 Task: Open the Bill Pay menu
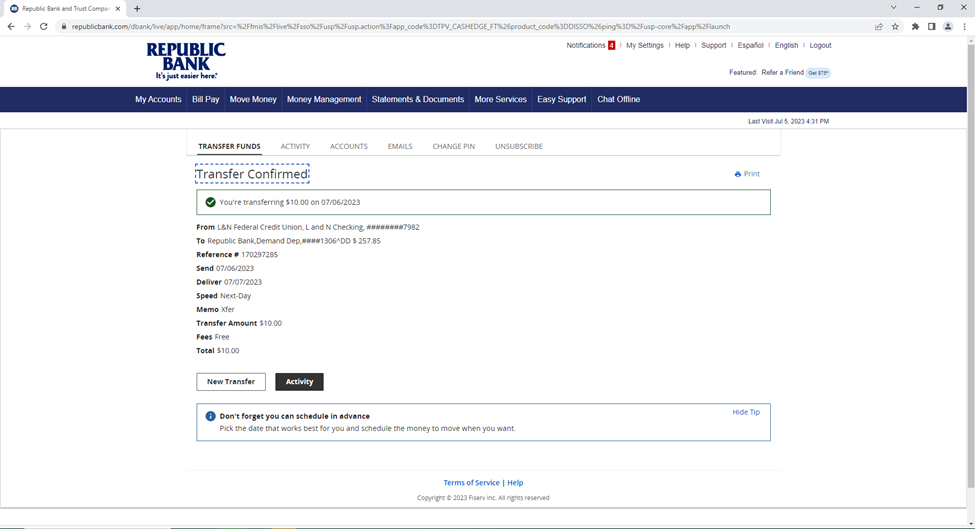205,99
